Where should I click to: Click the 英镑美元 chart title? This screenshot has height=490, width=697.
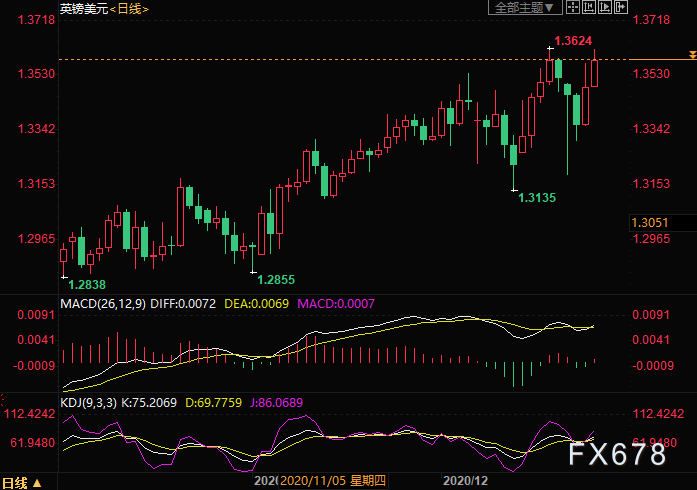point(81,9)
